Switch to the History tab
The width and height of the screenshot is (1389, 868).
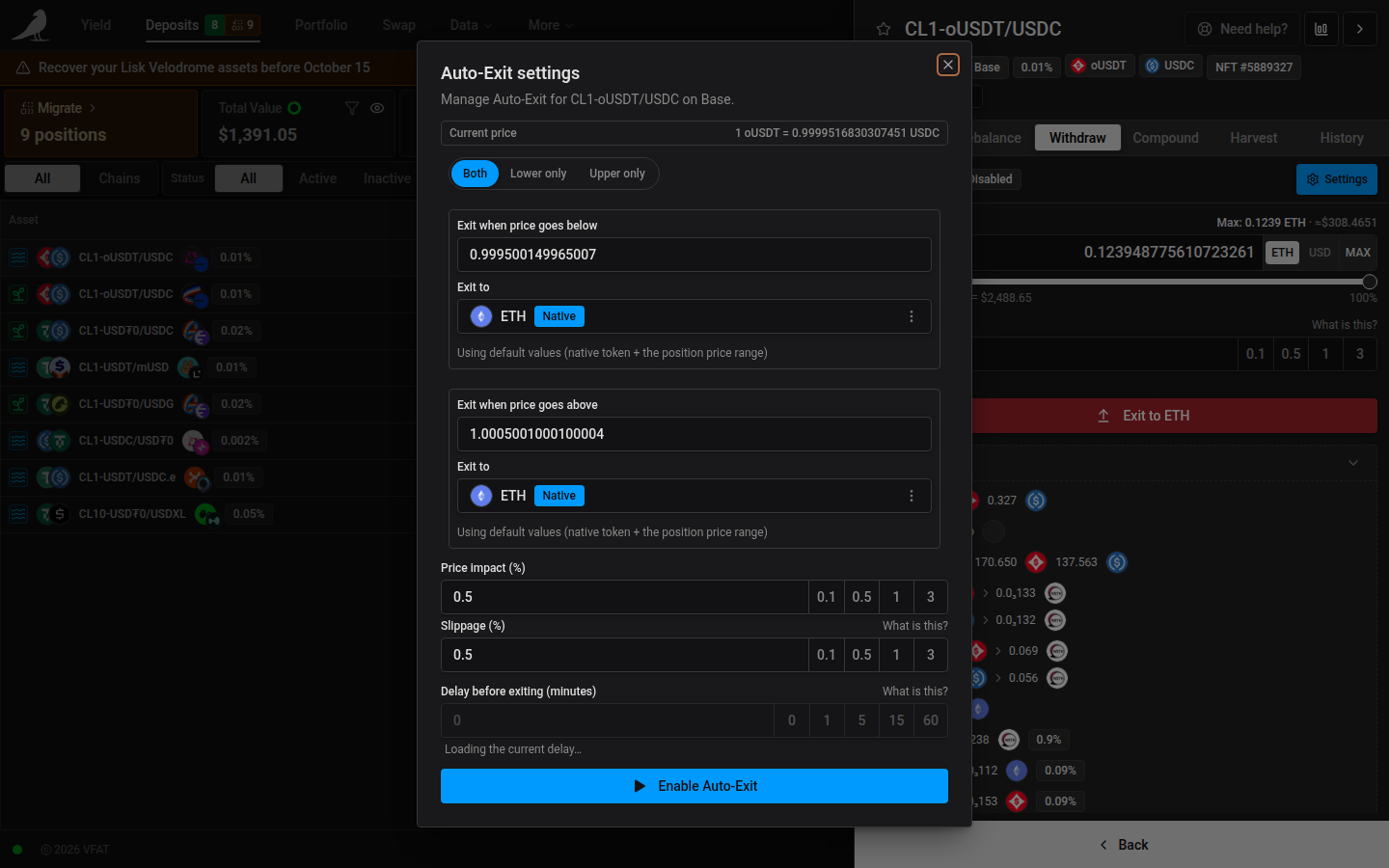(1342, 138)
